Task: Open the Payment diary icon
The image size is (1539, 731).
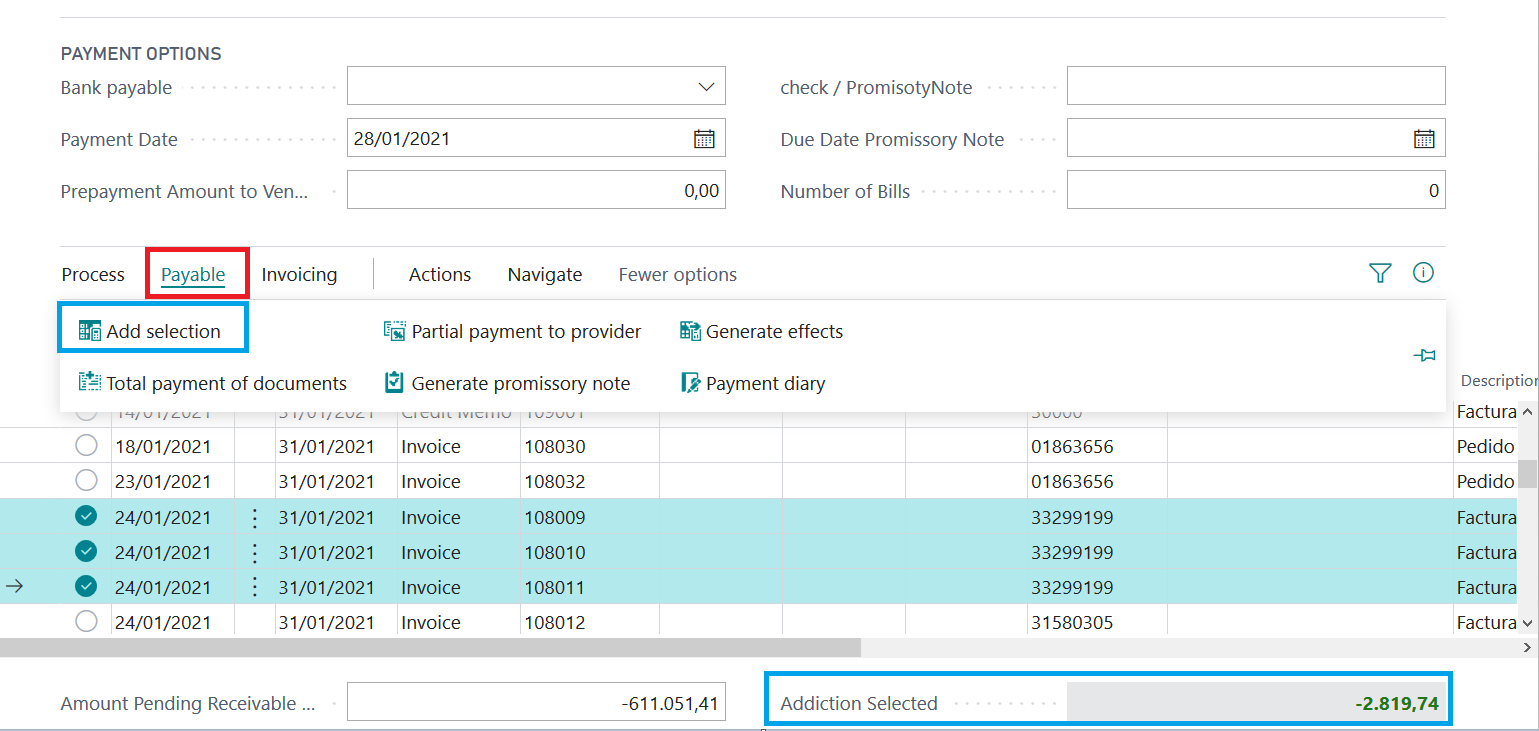Action: click(x=690, y=383)
